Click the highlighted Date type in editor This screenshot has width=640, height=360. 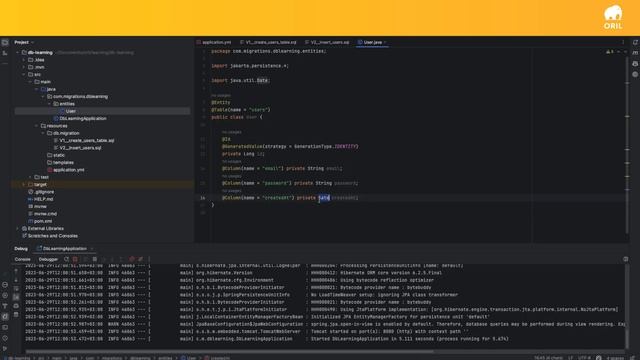(x=324, y=198)
